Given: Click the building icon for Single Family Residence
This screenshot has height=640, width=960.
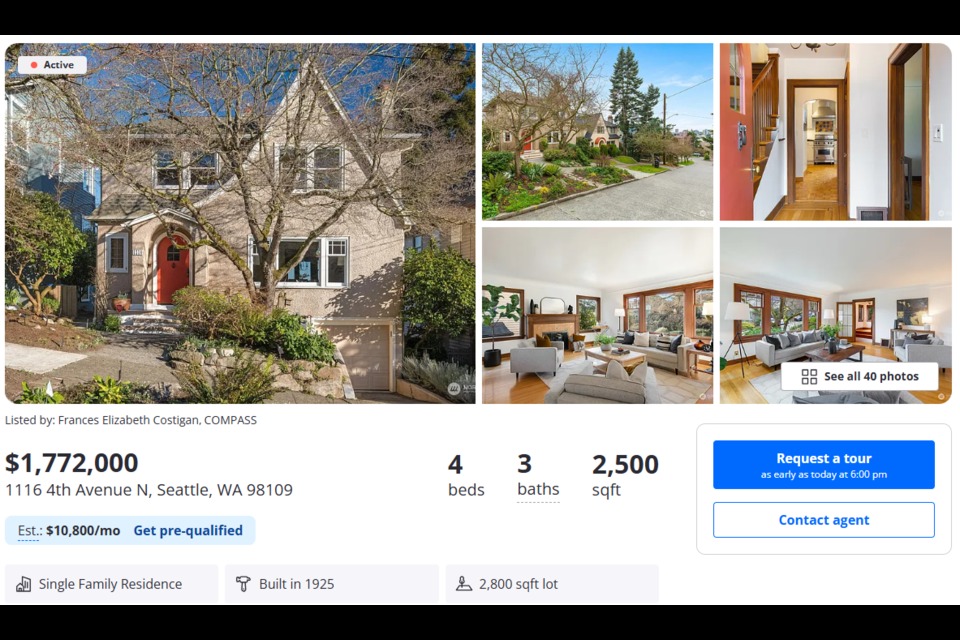Looking at the screenshot, I should pyautogui.click(x=24, y=584).
